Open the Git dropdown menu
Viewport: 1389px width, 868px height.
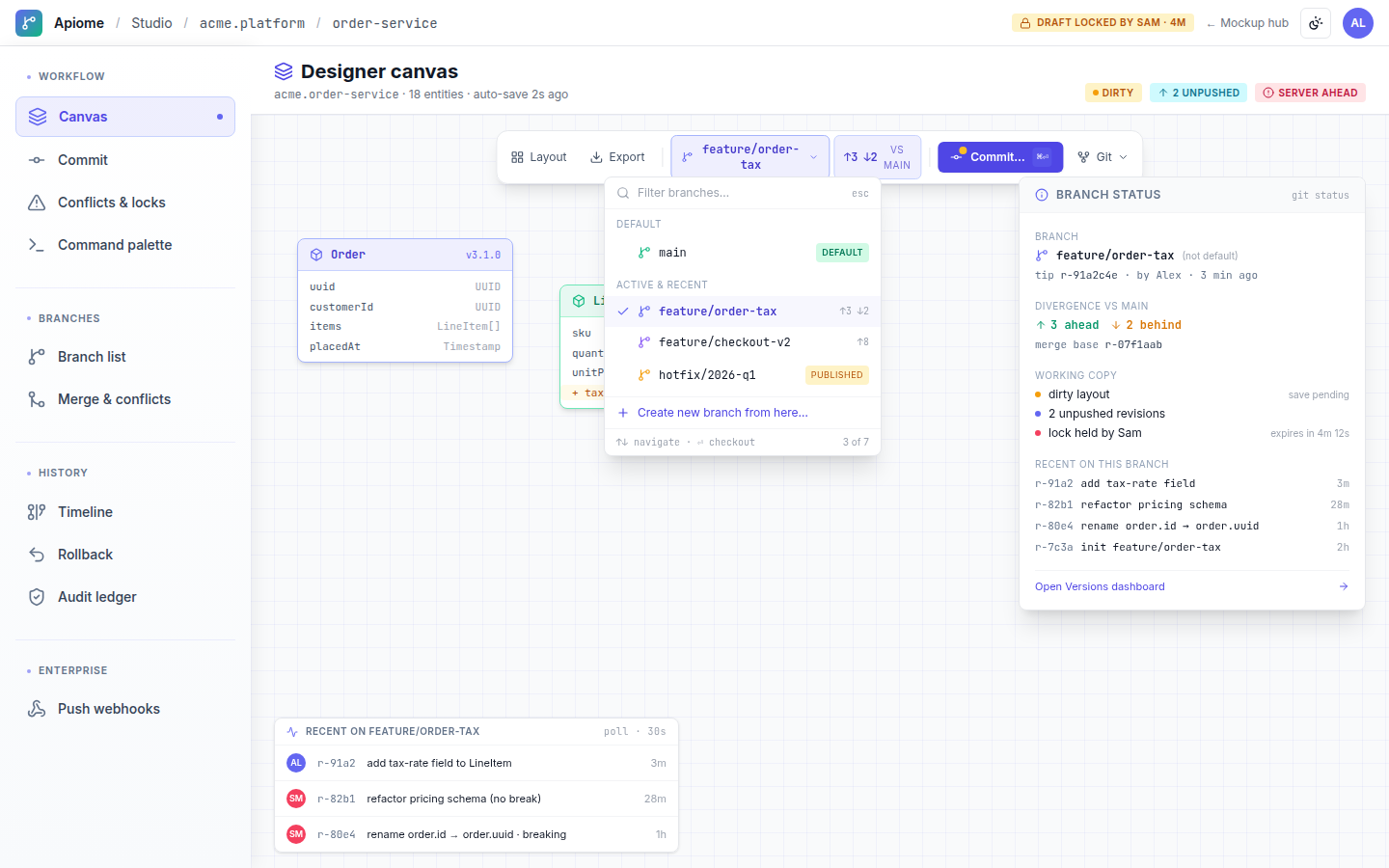point(1103,157)
